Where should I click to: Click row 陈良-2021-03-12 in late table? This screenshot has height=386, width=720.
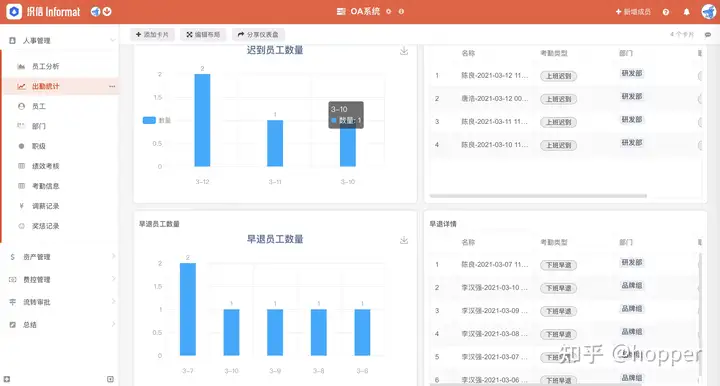click(x=566, y=75)
